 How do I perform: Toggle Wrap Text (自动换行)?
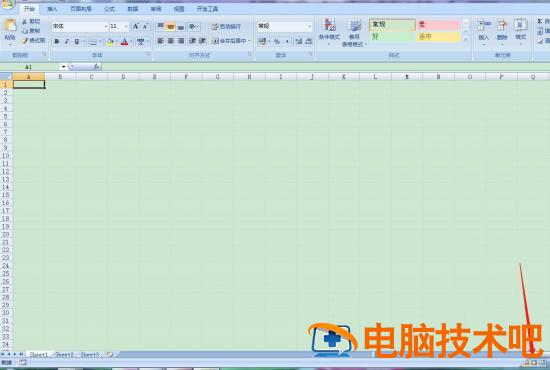point(226,27)
